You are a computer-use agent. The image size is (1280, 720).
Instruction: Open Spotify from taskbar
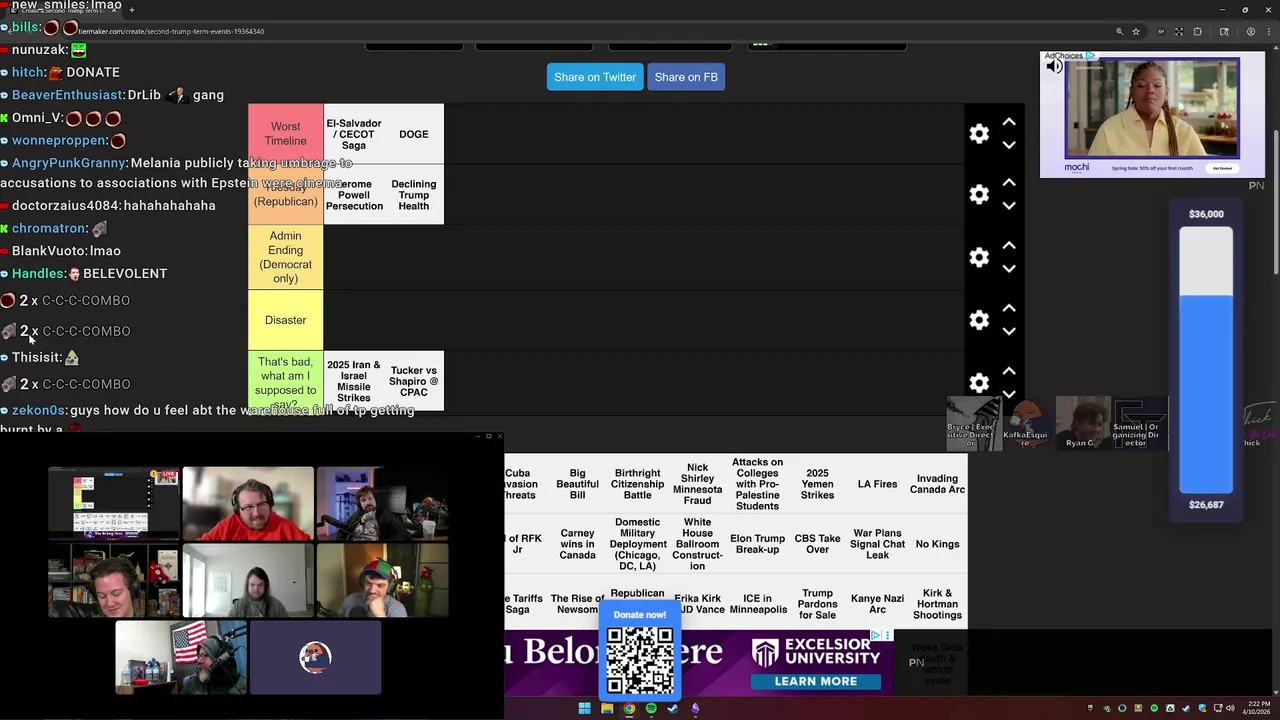tap(651, 709)
